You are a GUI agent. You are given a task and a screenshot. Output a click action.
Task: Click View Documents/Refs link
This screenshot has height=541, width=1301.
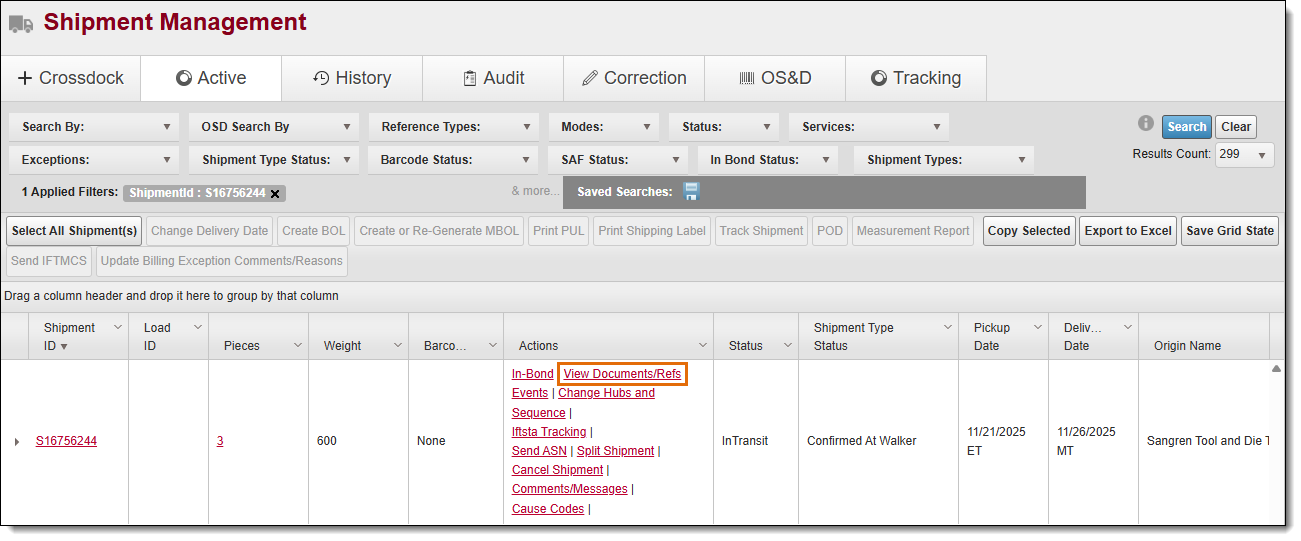click(x=622, y=374)
